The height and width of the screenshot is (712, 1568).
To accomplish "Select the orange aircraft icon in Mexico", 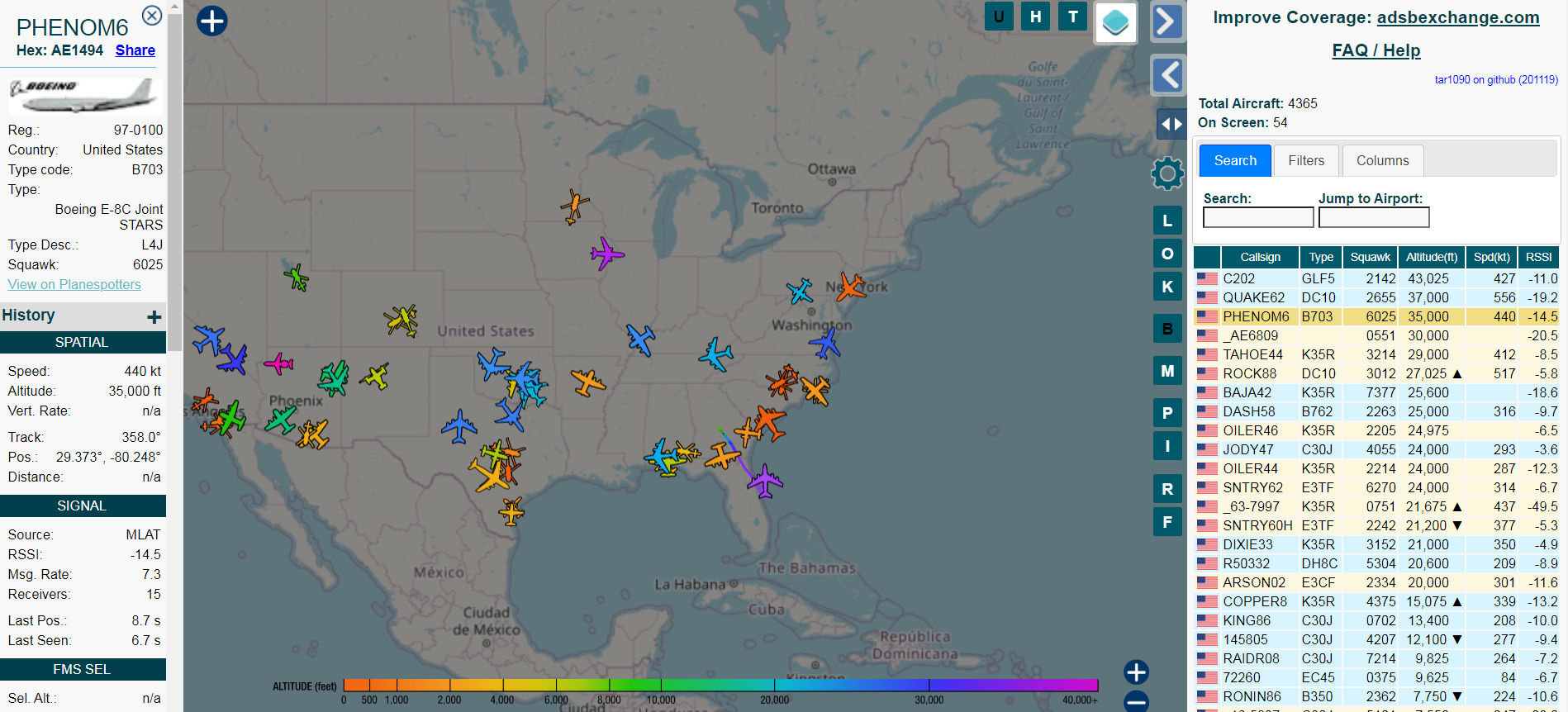I will [x=511, y=511].
